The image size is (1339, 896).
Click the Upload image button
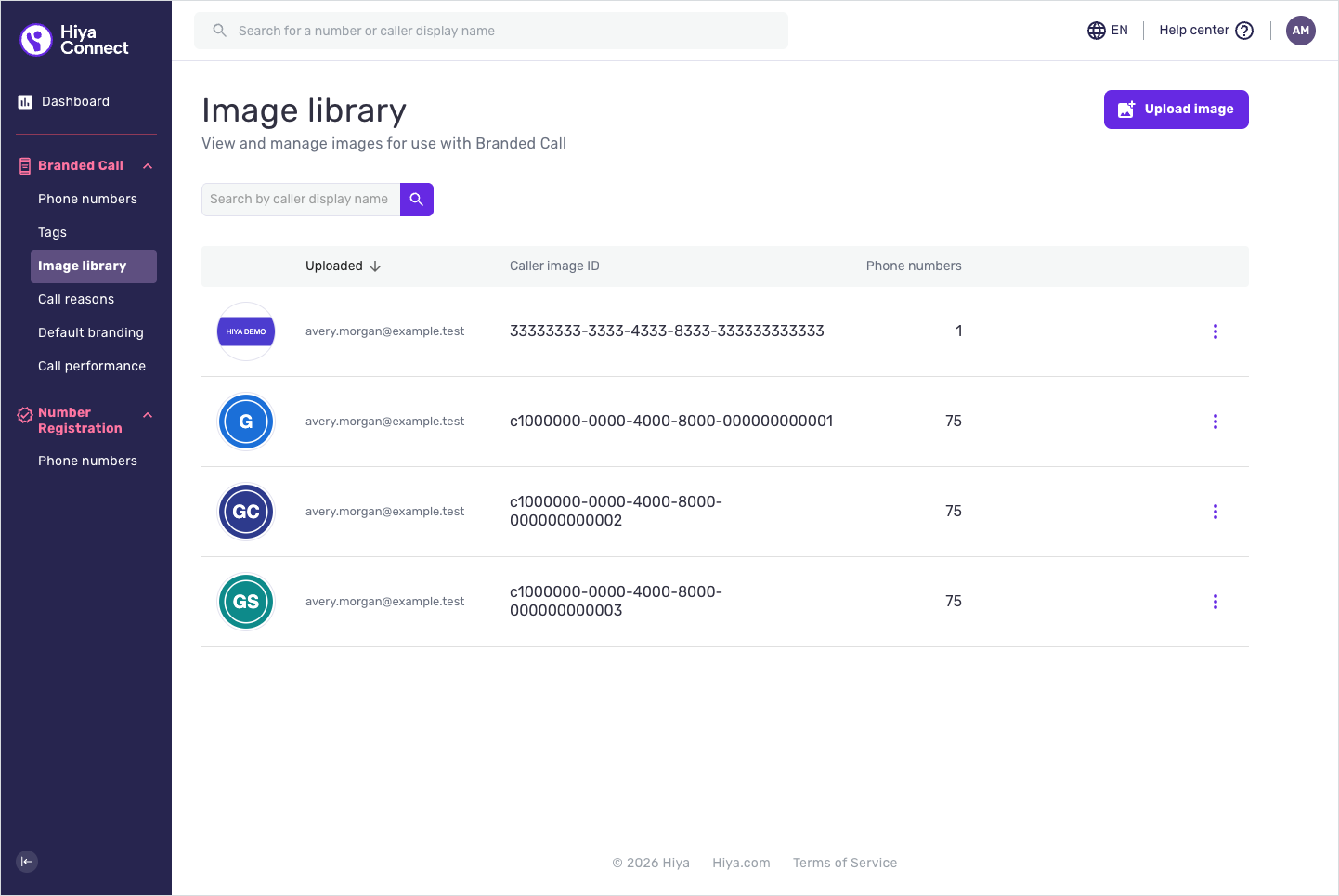[x=1176, y=110]
